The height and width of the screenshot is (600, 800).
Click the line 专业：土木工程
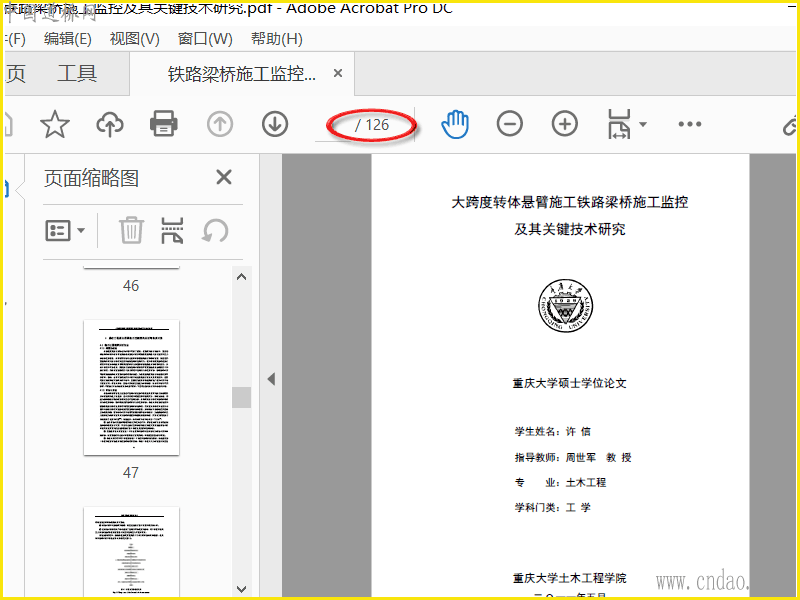point(560,482)
